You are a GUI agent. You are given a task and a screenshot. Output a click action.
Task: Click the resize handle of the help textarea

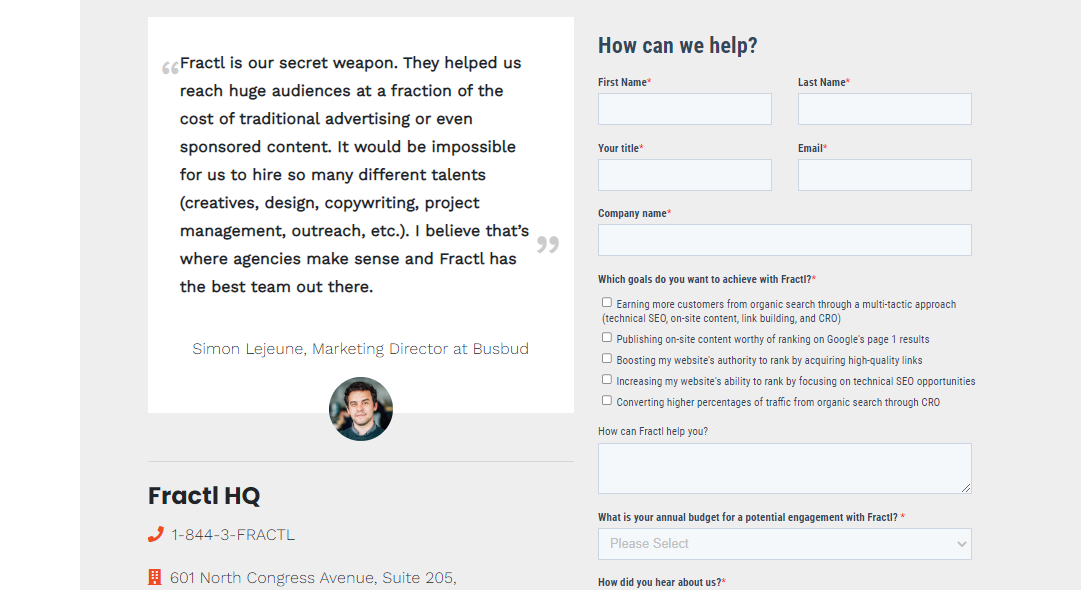click(966, 488)
